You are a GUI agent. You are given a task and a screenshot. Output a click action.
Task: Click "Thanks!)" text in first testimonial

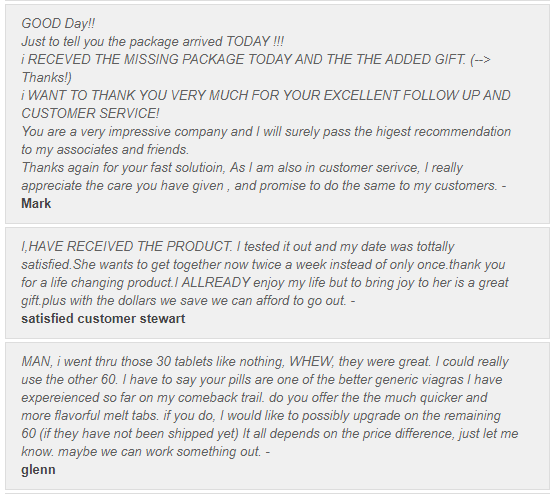(46, 77)
